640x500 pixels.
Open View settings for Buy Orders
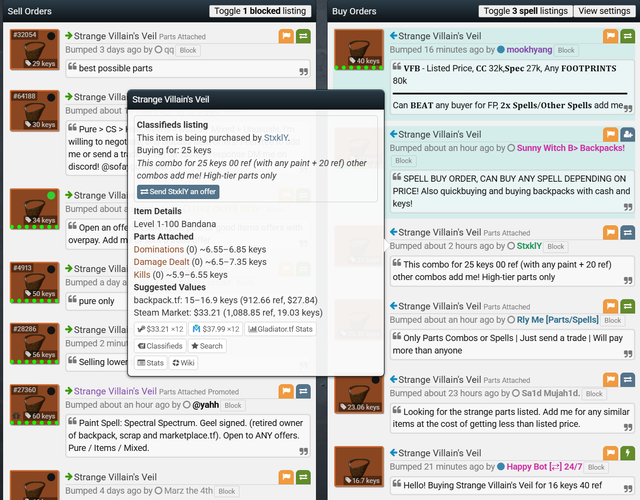tap(604, 11)
